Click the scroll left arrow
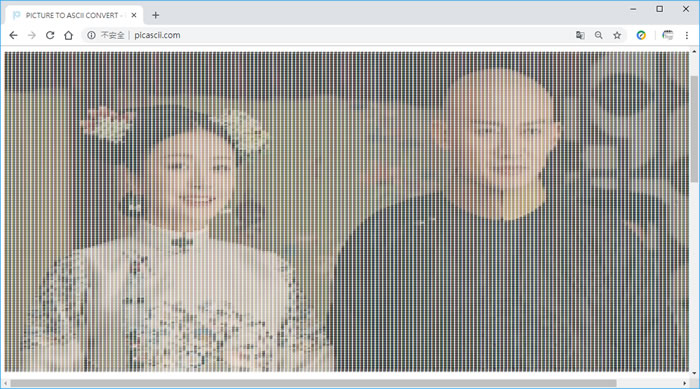The height and width of the screenshot is (389, 700). coord(5,384)
